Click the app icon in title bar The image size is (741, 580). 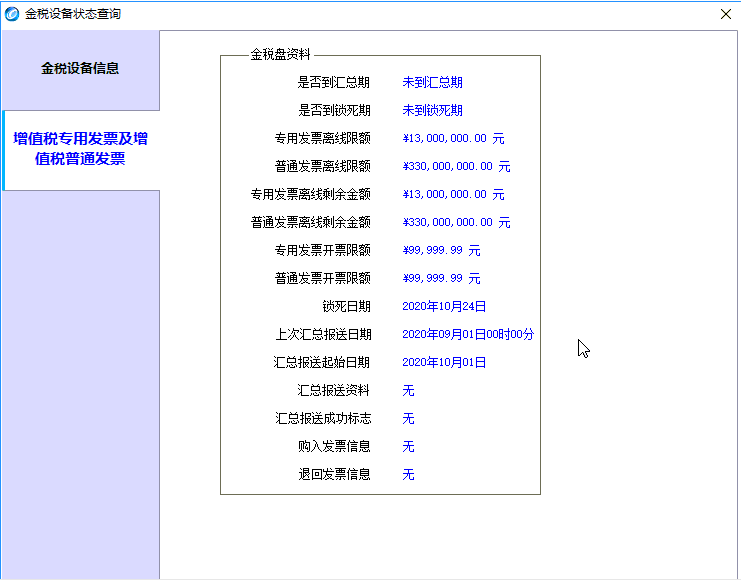[12, 14]
